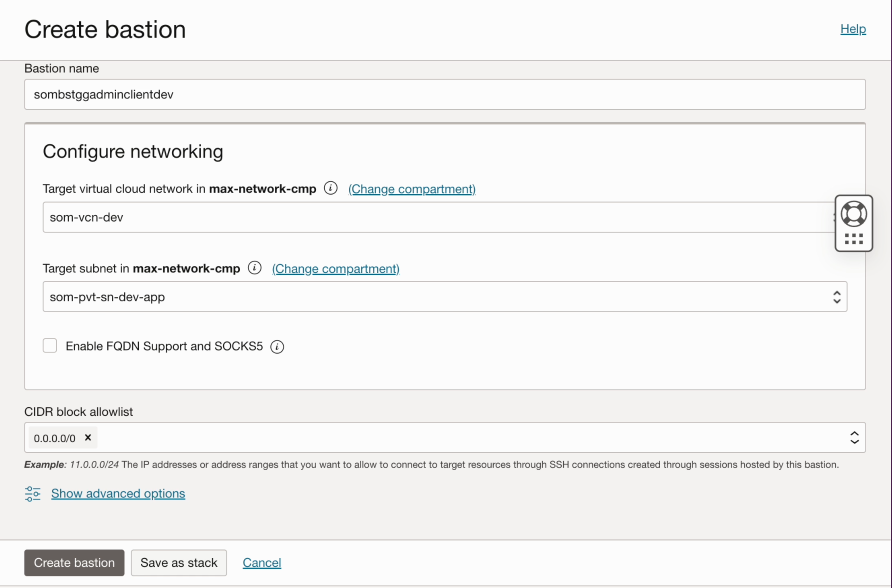Remove the 0.0.0.0/0 CIDR tag

point(88,438)
